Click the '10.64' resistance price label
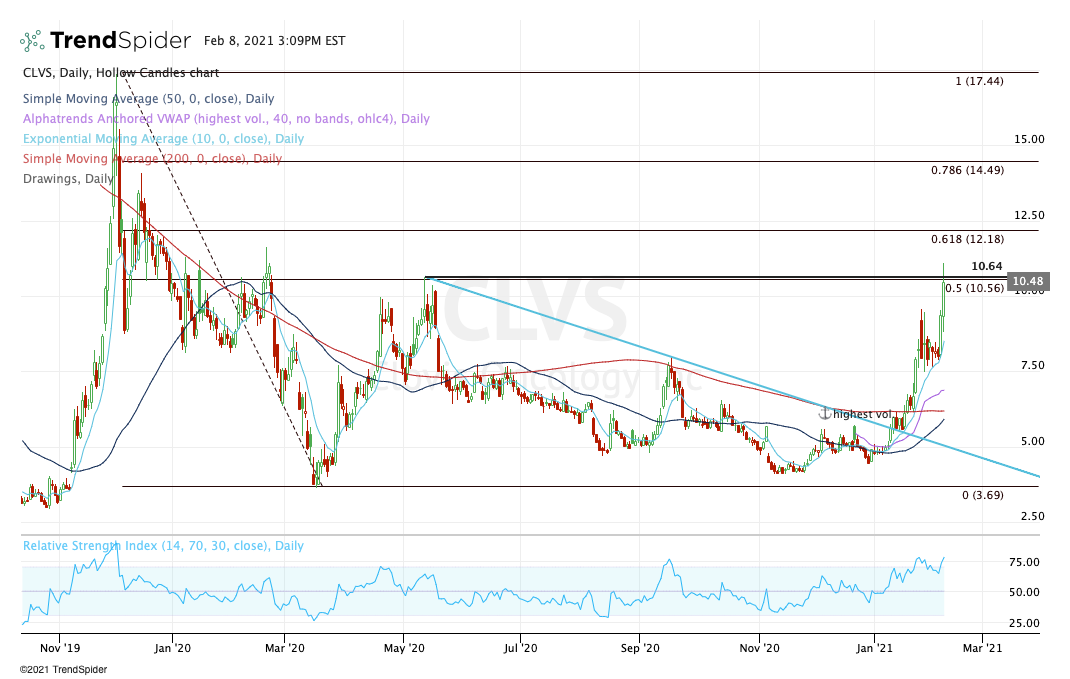 [x=987, y=266]
